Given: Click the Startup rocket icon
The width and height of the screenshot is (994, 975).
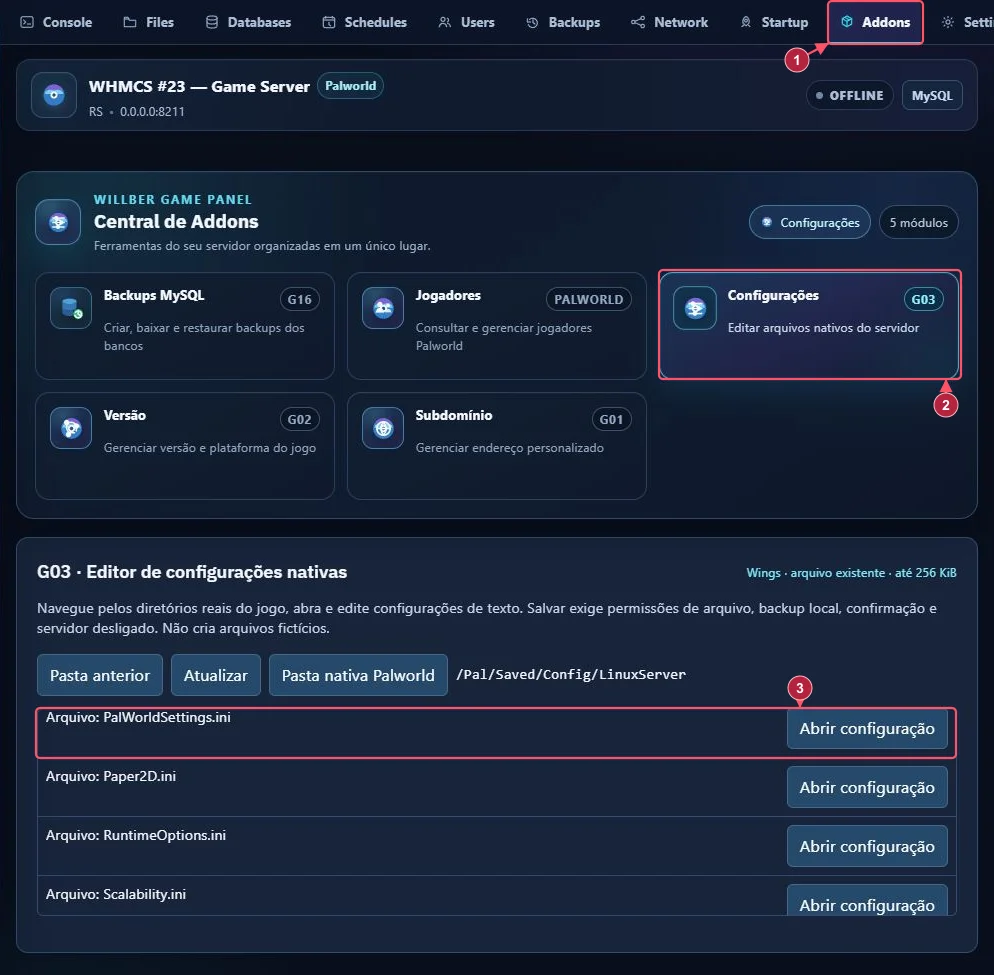Looking at the screenshot, I should point(746,22).
